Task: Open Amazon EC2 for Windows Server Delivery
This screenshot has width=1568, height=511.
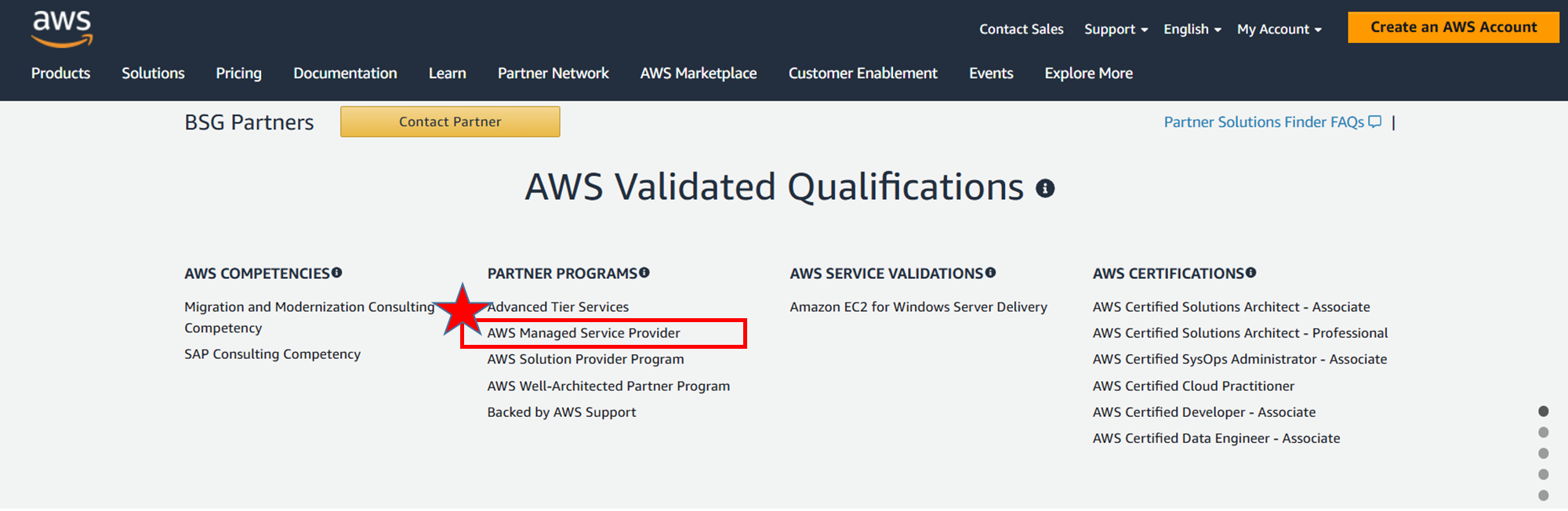Action: click(x=918, y=307)
